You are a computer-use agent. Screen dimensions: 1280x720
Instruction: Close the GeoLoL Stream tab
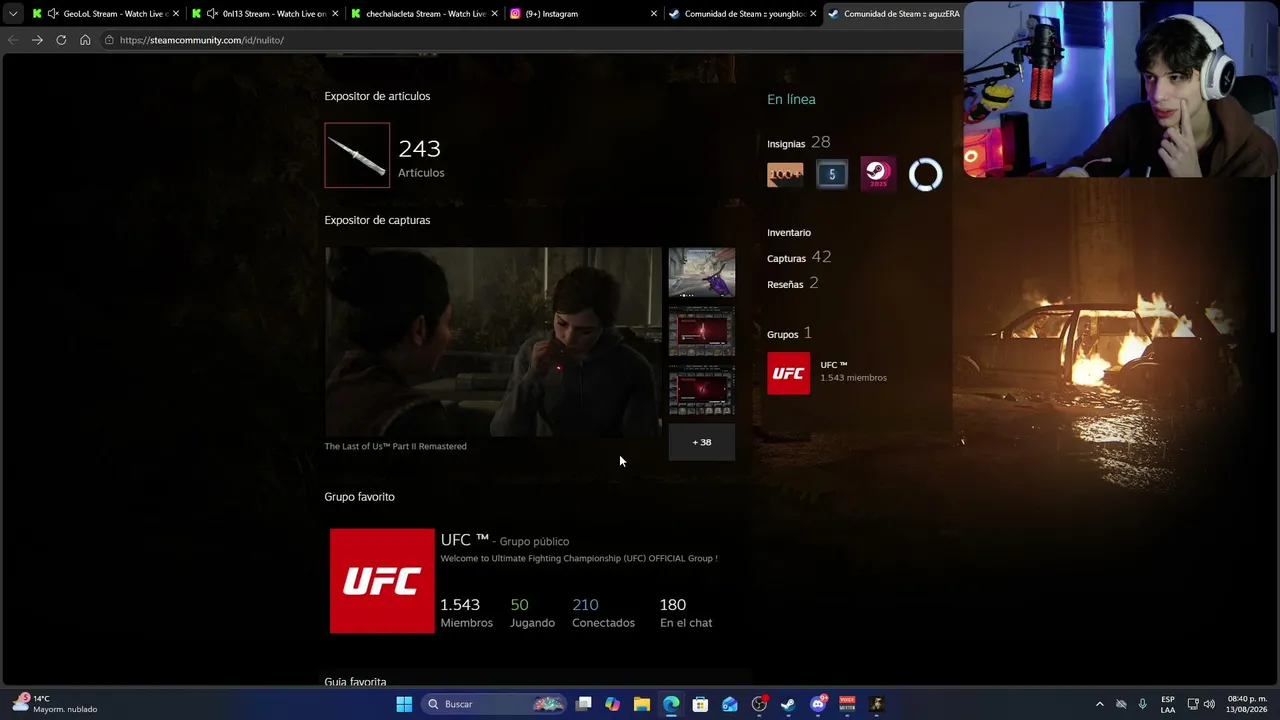175,14
